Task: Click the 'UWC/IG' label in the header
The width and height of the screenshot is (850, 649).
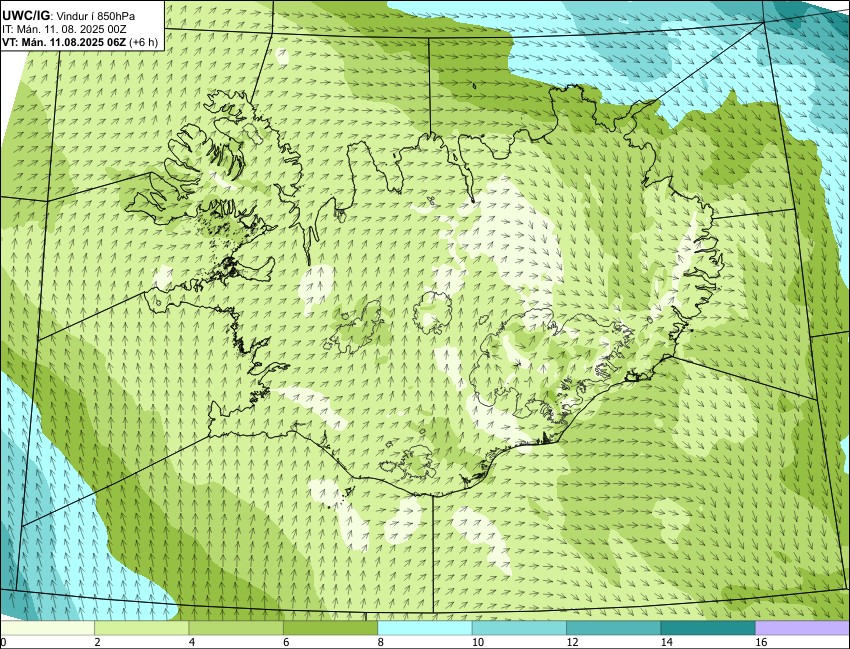Action: (25, 16)
